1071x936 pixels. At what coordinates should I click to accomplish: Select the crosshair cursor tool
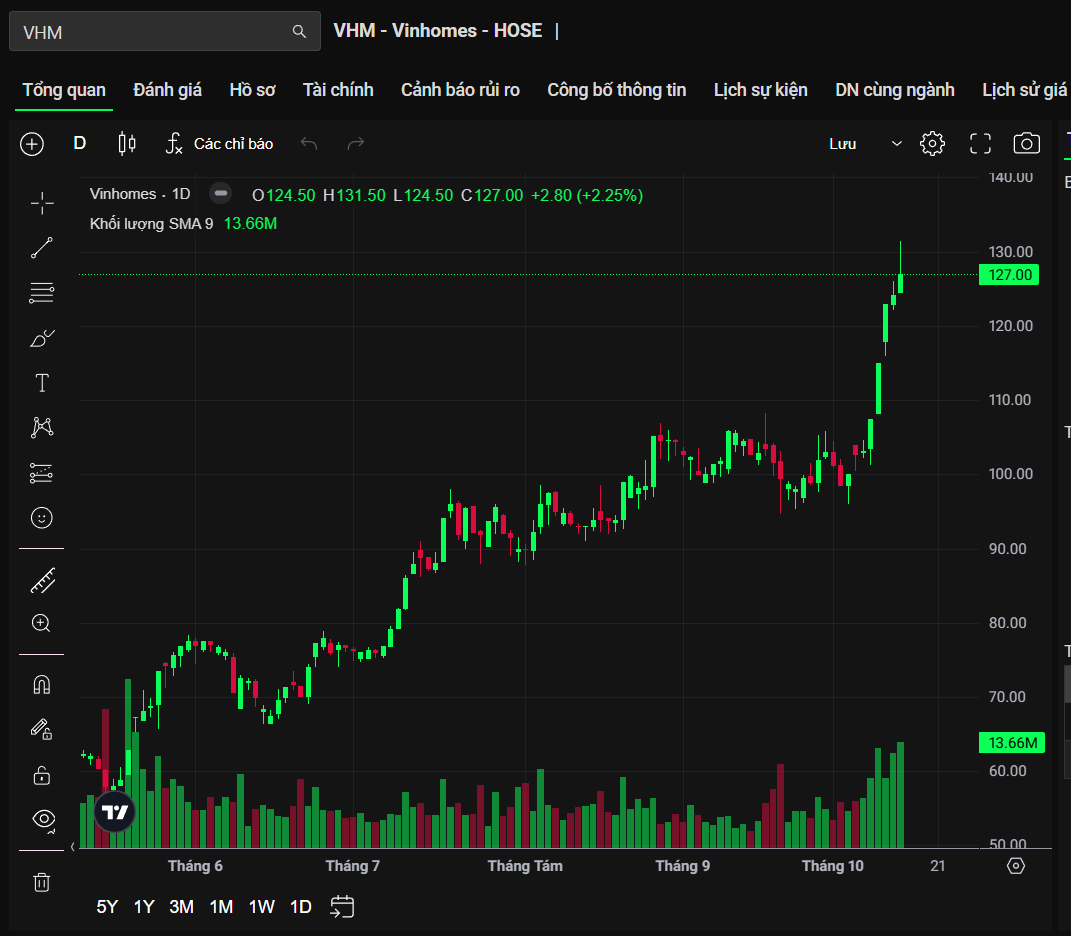tap(42, 204)
